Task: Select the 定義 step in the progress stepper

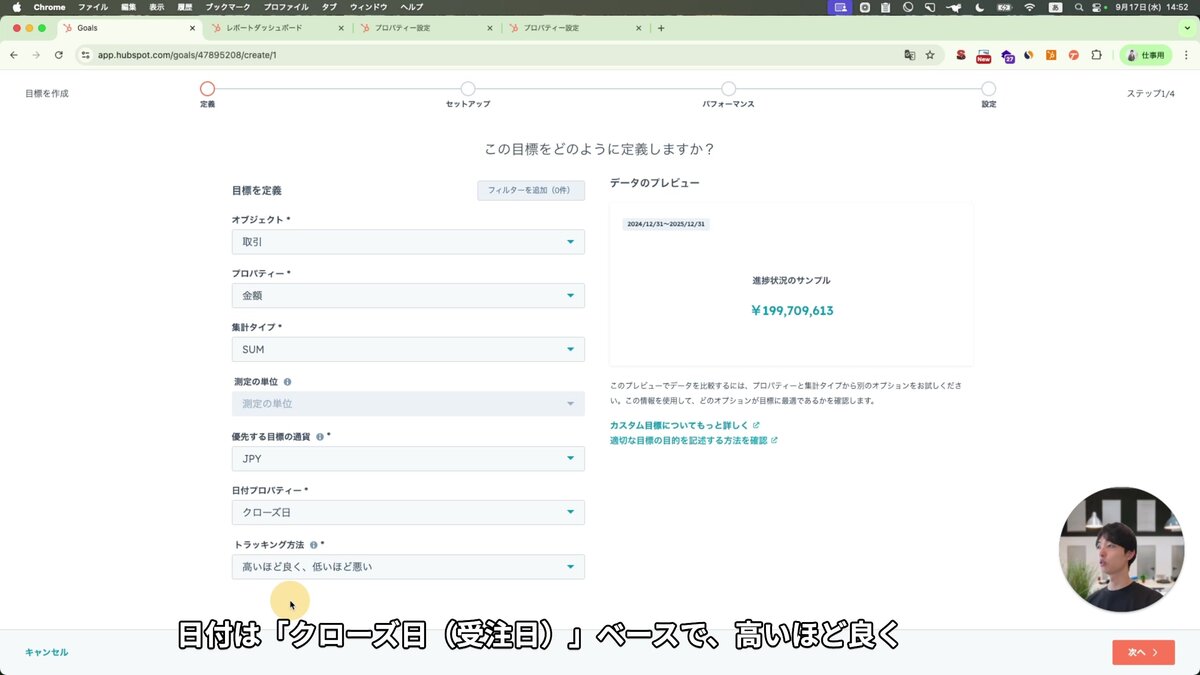Action: (x=207, y=88)
